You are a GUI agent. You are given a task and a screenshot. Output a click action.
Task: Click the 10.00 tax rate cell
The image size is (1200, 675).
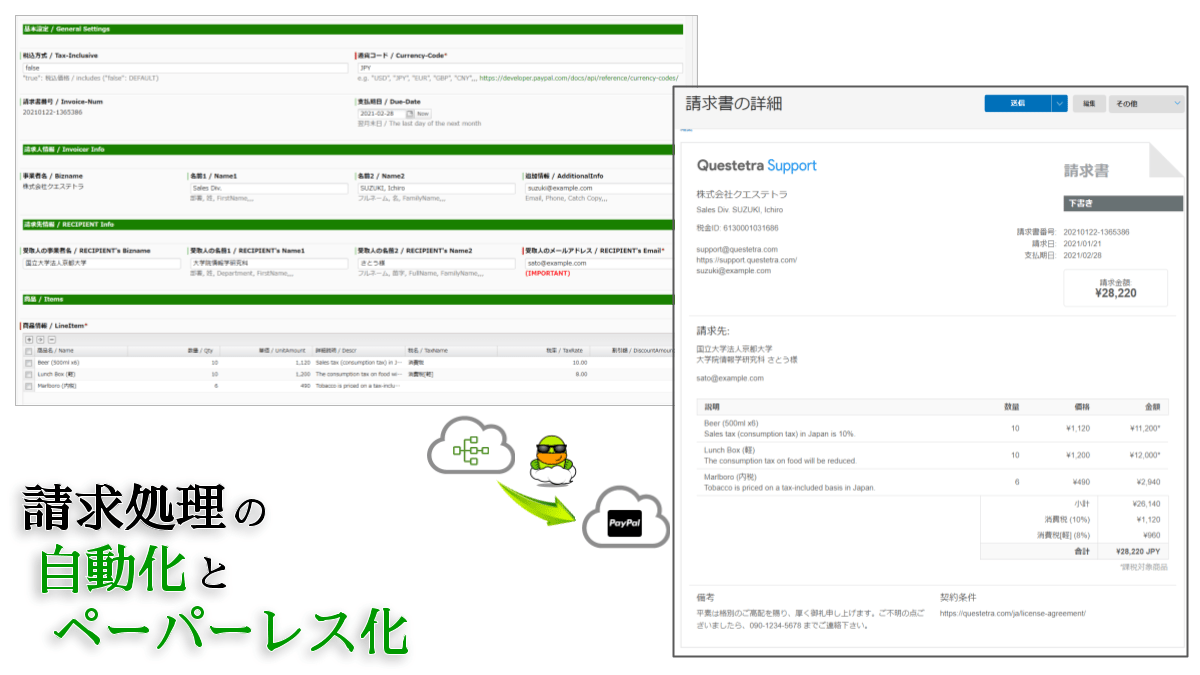[x=580, y=362]
